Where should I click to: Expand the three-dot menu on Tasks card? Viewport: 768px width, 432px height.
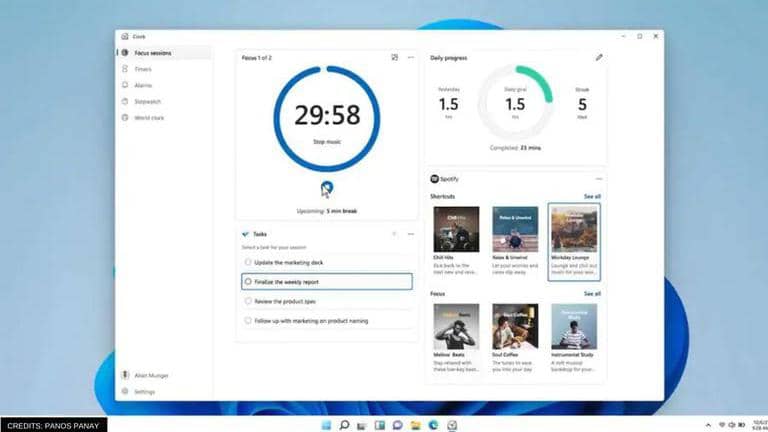point(411,234)
